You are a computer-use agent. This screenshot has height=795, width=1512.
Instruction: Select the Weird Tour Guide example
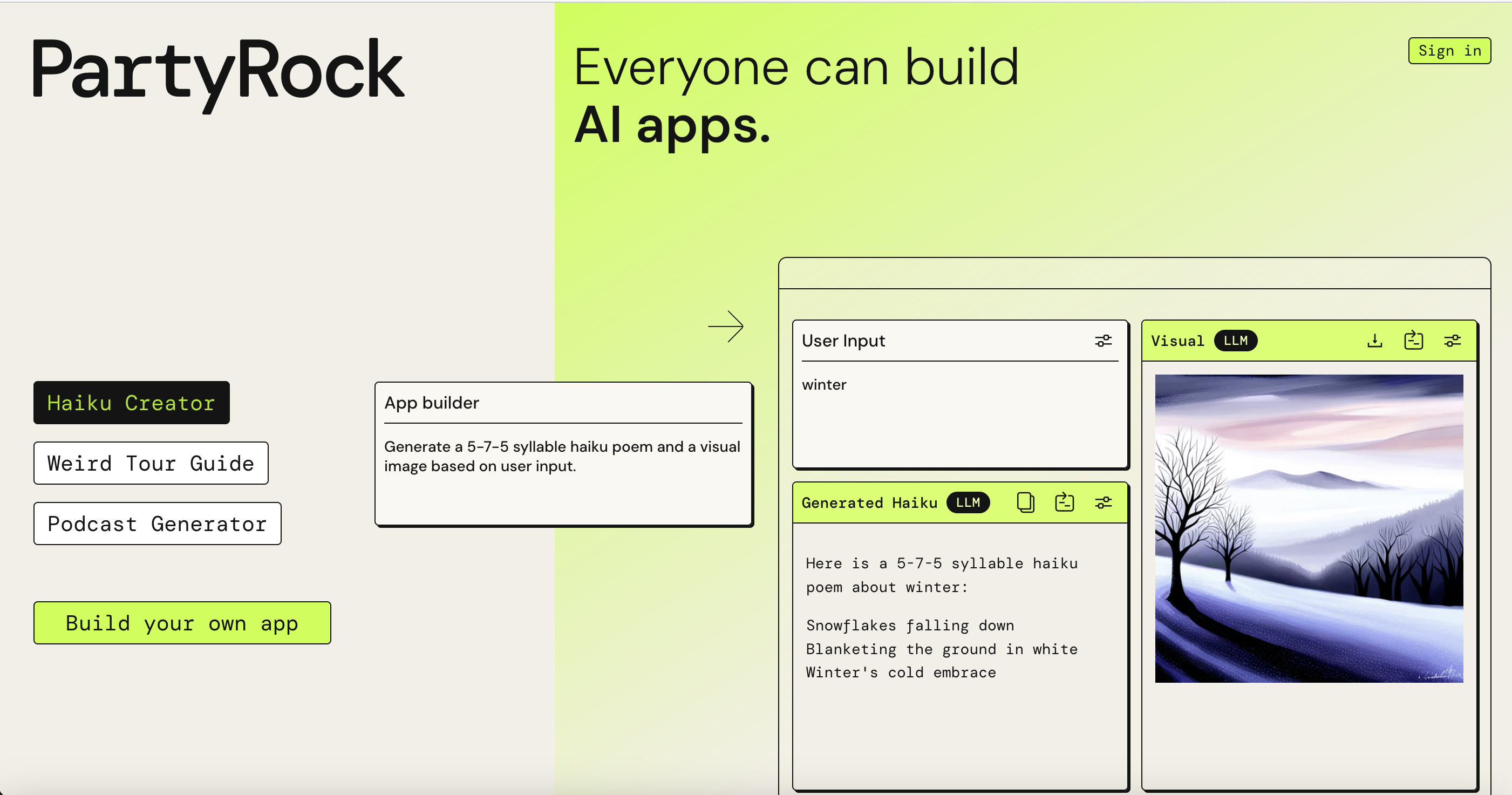click(x=151, y=463)
